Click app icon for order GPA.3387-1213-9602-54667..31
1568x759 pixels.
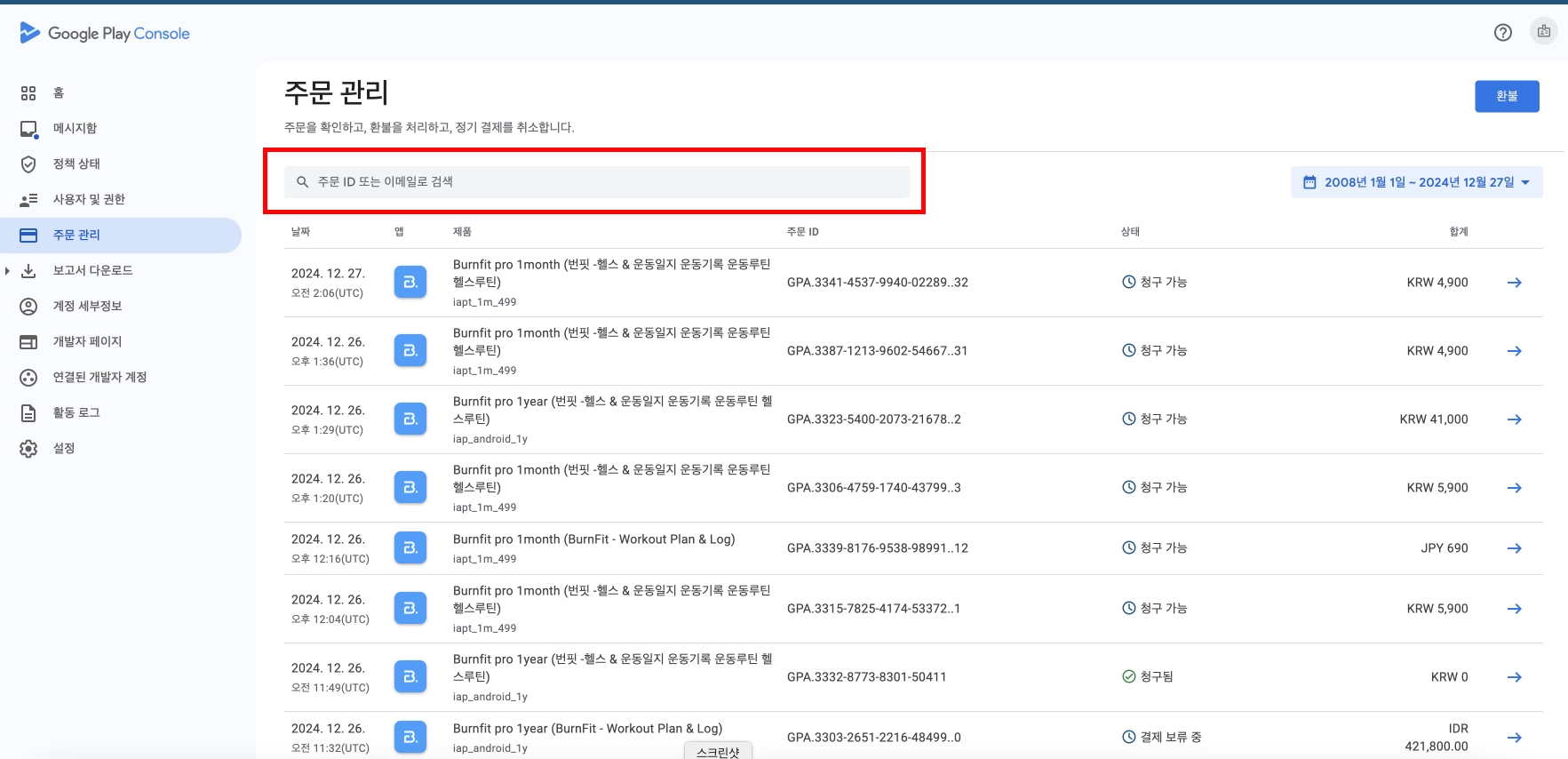[410, 350]
